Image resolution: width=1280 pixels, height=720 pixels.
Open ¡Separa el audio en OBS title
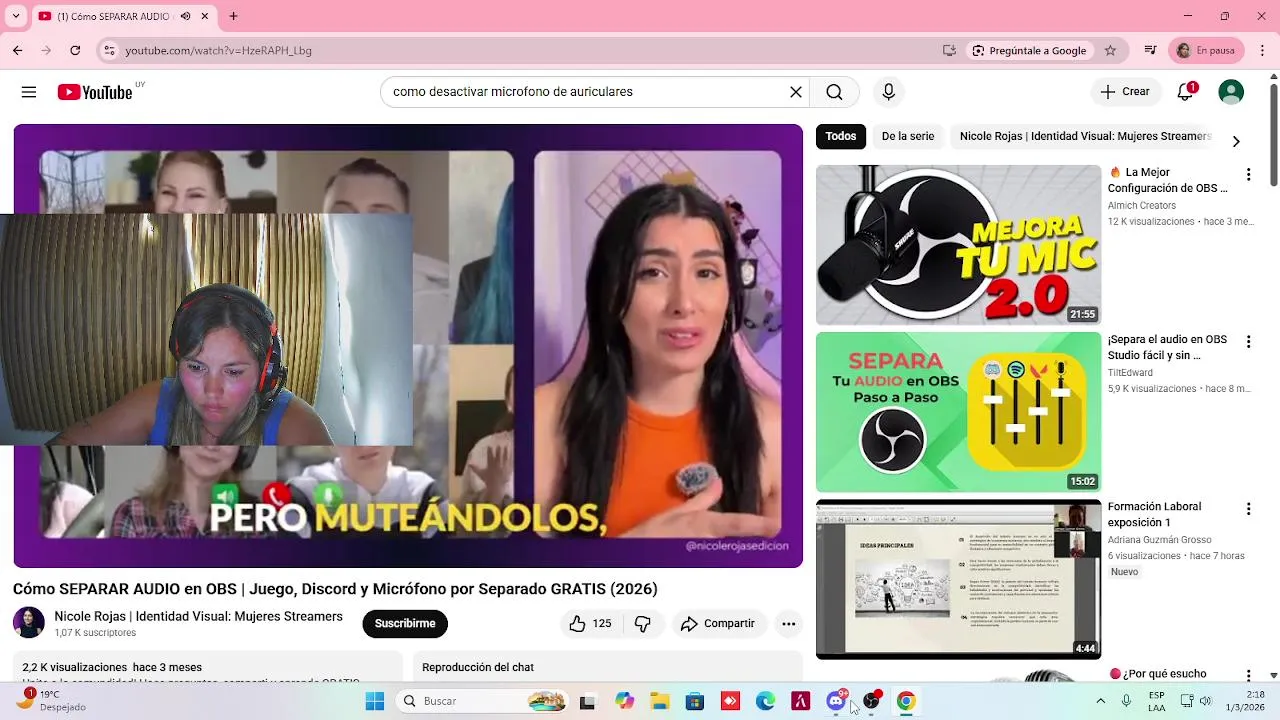tap(1168, 347)
